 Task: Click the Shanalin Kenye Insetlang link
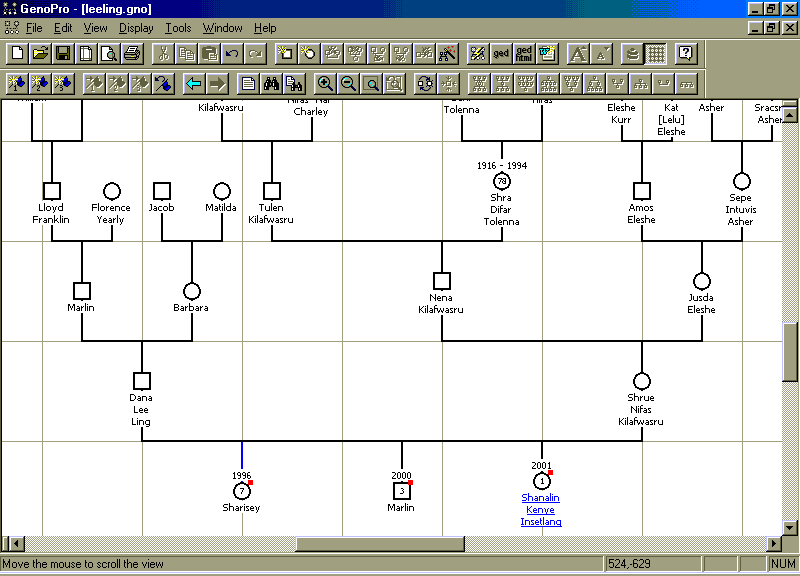[541, 509]
